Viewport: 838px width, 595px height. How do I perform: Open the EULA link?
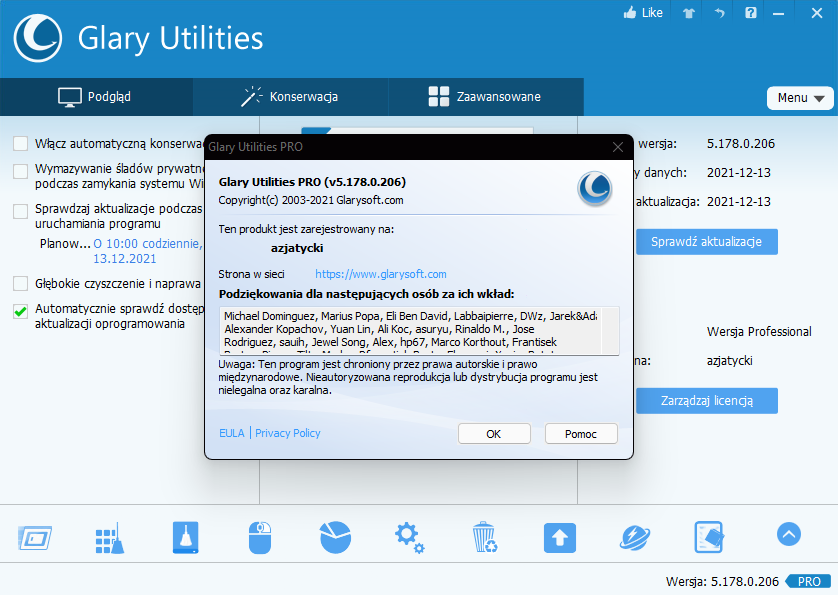click(231, 433)
